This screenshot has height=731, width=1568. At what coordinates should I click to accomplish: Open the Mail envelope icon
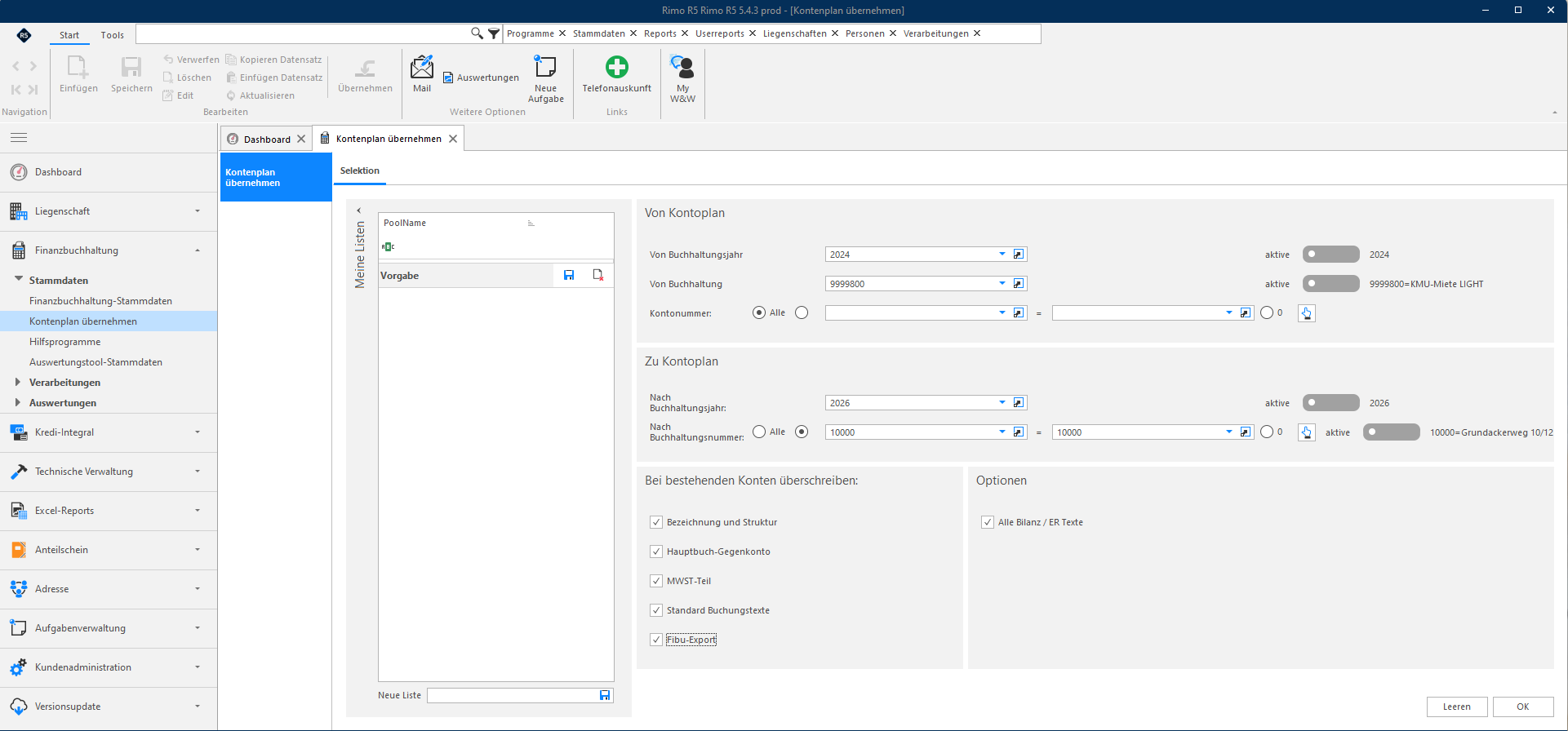coord(422,67)
